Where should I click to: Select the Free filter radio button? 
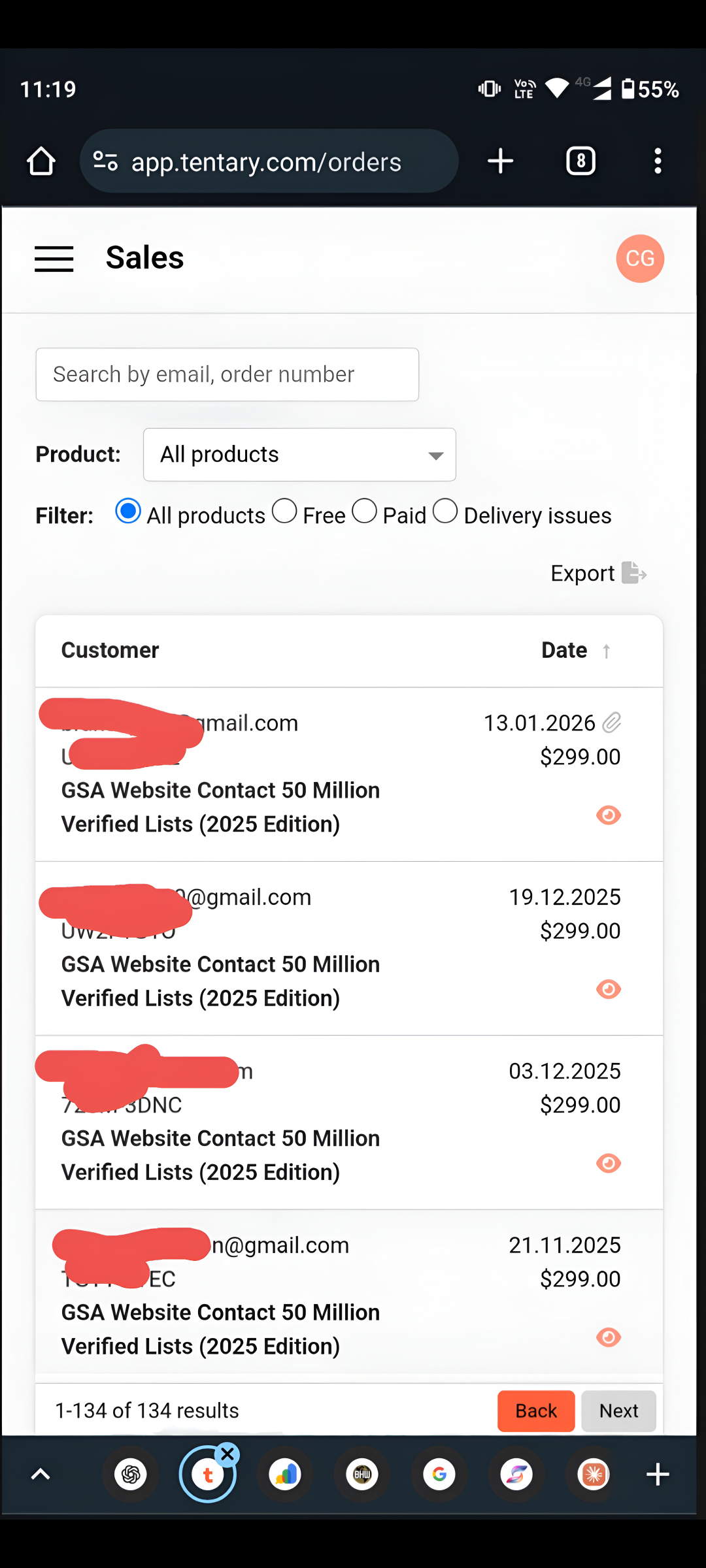coord(284,512)
